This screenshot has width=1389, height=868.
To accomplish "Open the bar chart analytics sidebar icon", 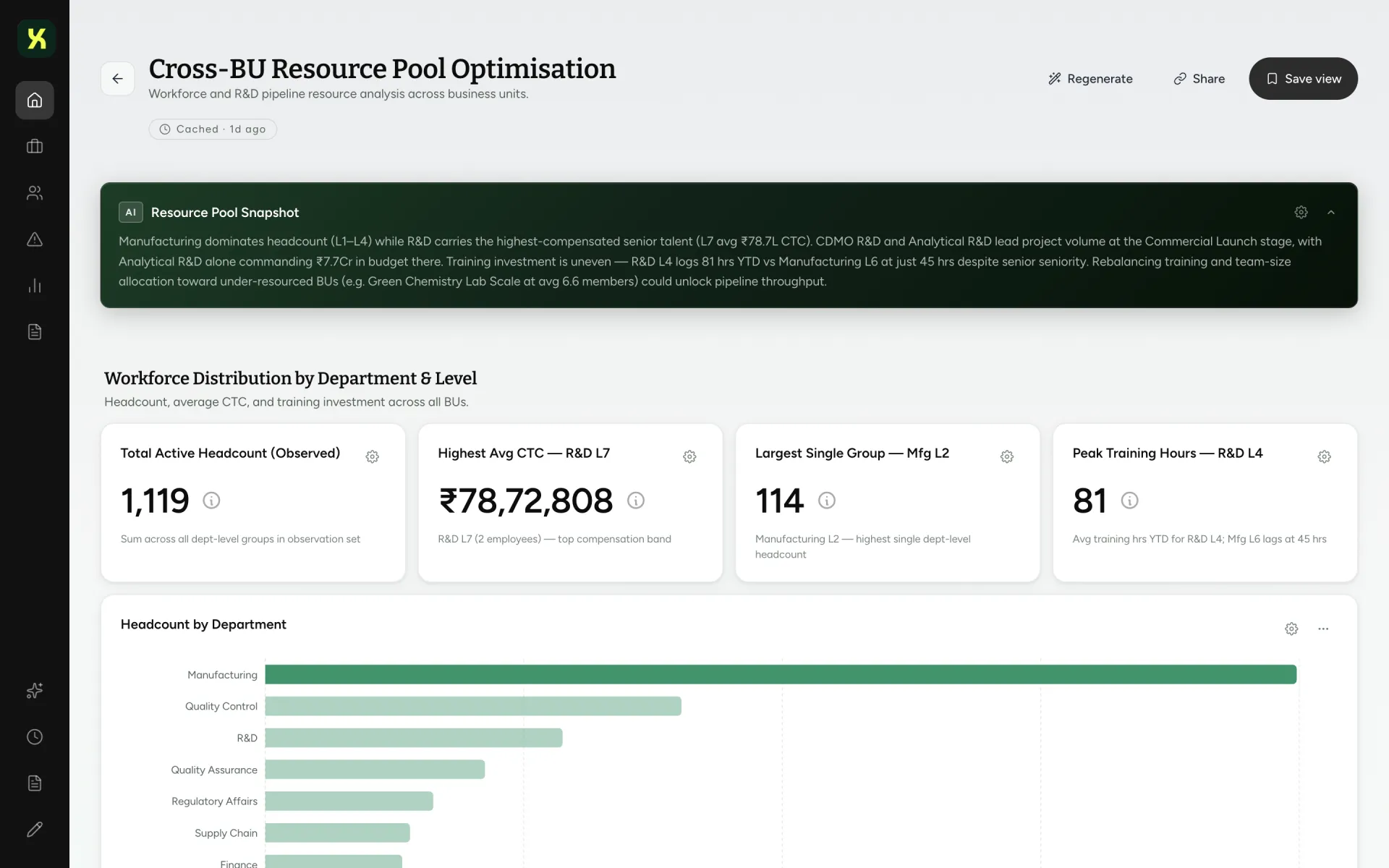I will pyautogui.click(x=35, y=286).
